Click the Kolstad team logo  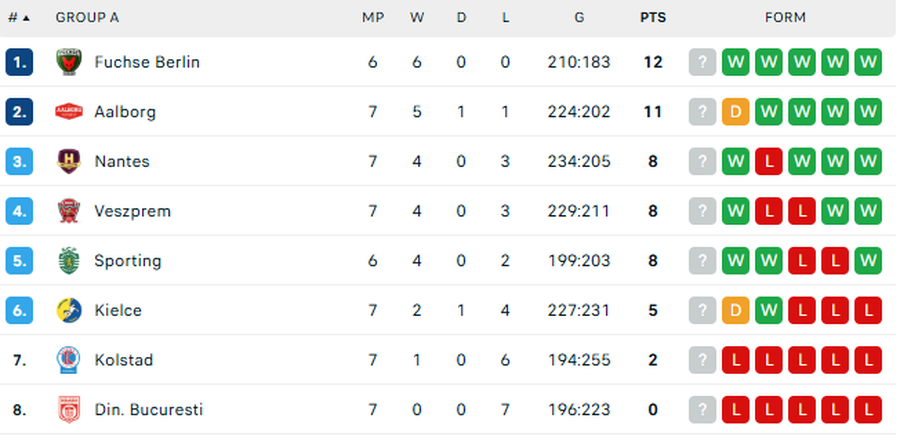(68, 360)
